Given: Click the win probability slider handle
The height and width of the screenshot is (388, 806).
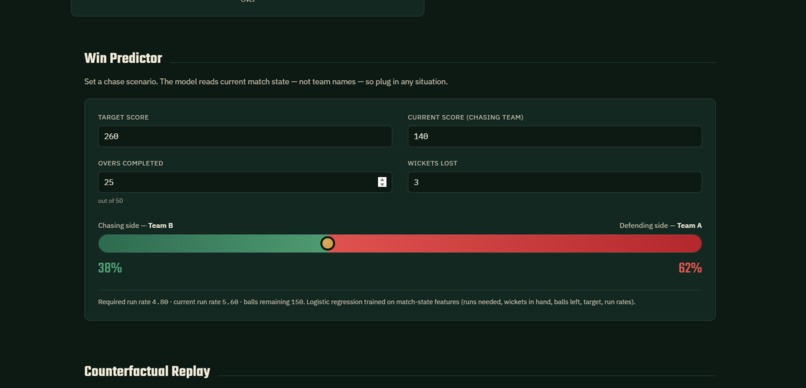Looking at the screenshot, I should point(327,243).
